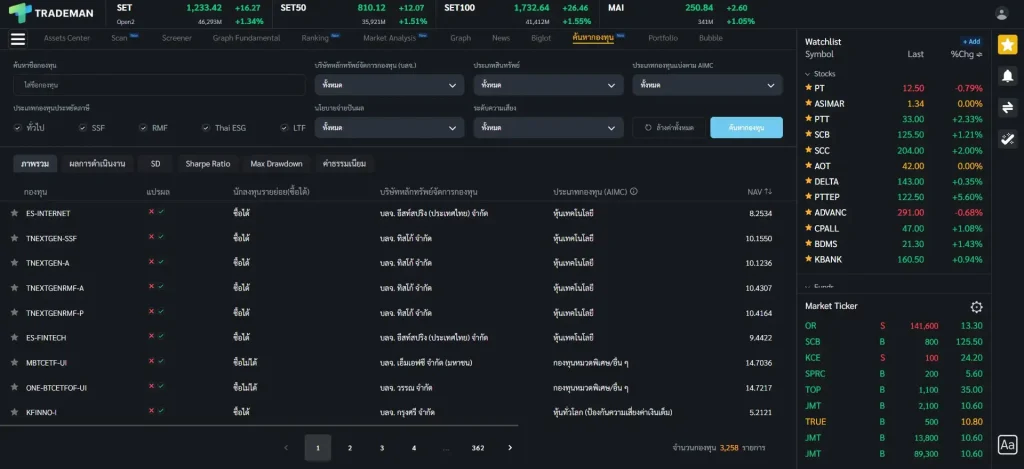Star the ES-INTERNET fund as favorite
1024x469 pixels.
click(14, 213)
